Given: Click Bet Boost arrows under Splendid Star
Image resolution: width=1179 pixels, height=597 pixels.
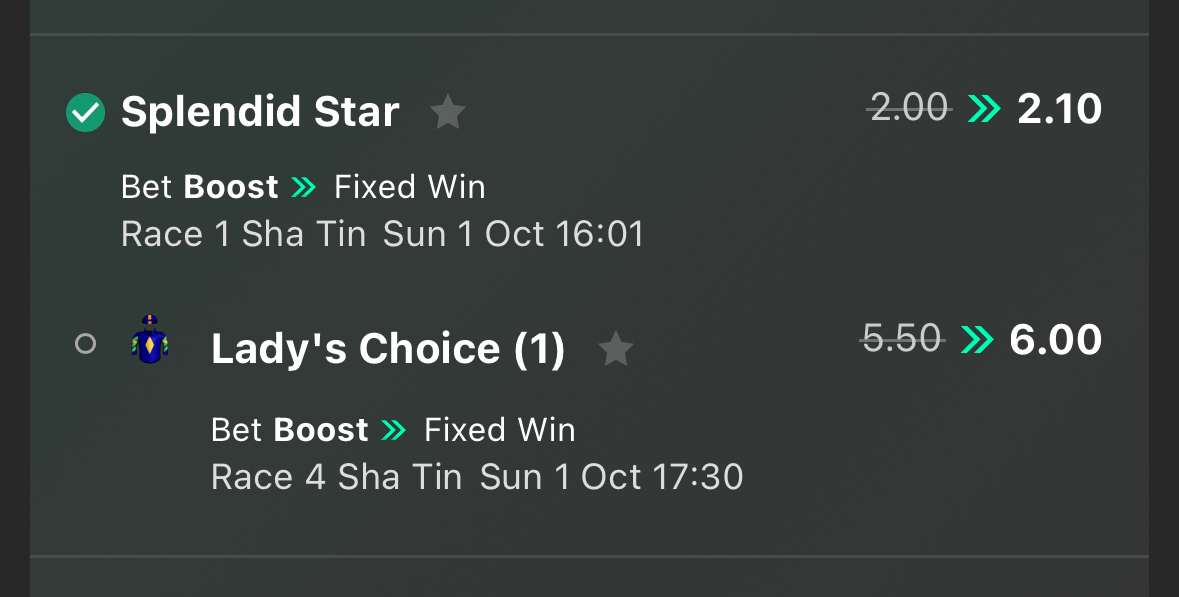Looking at the screenshot, I should pyautogui.click(x=303, y=187).
